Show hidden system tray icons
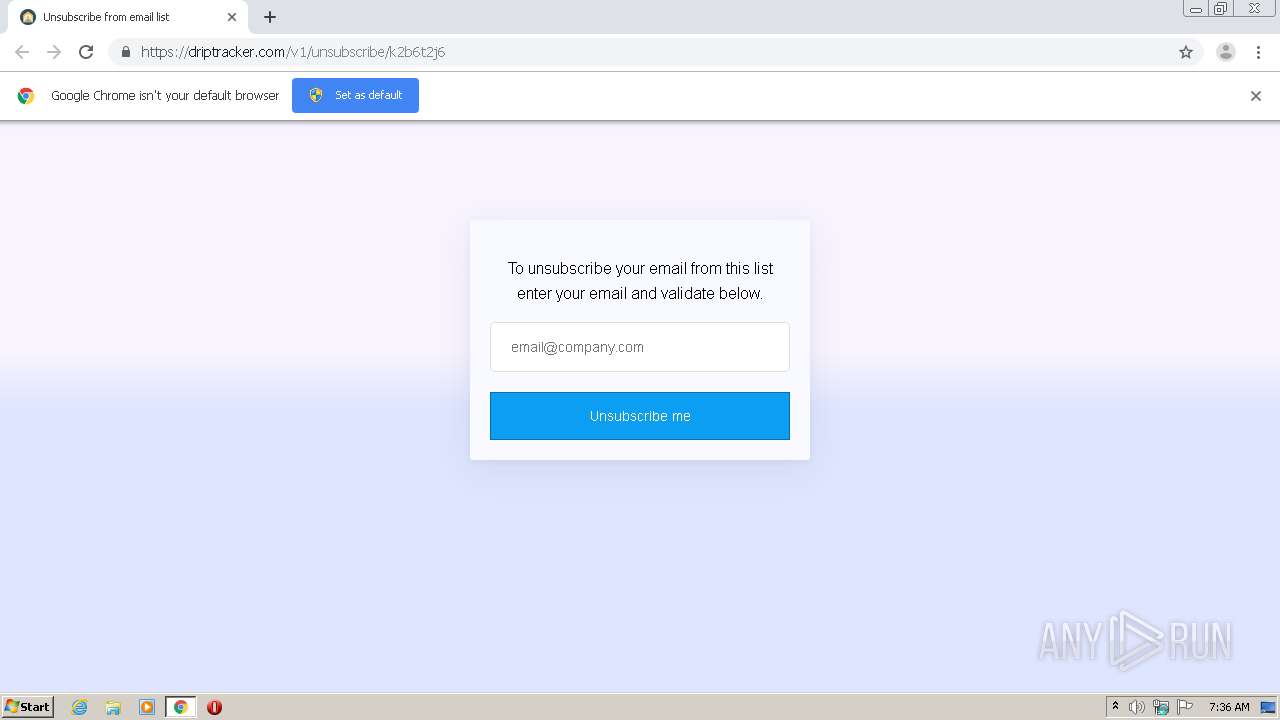 [1115, 707]
